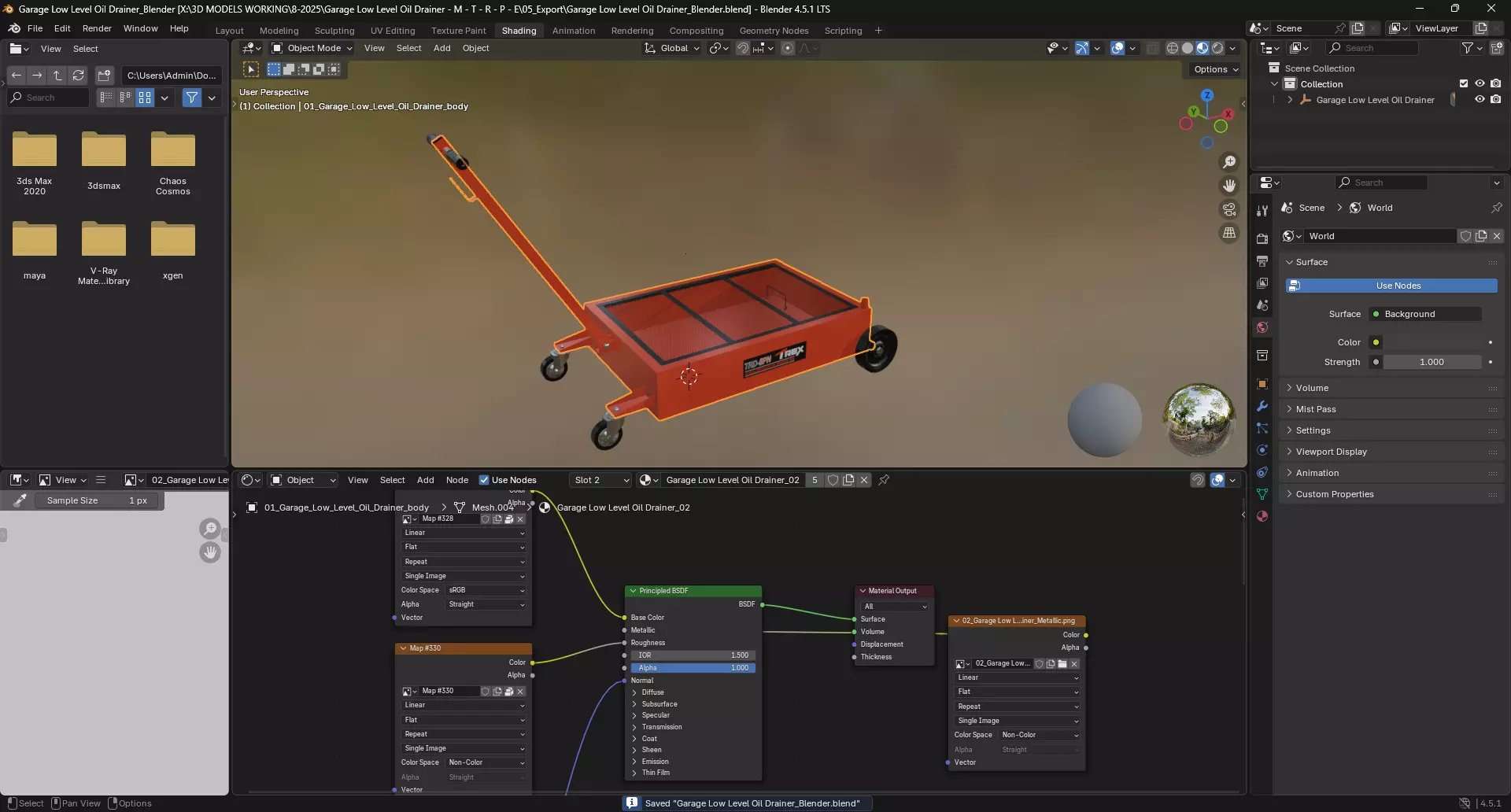Click the blue Use Nodes button

tap(1391, 286)
